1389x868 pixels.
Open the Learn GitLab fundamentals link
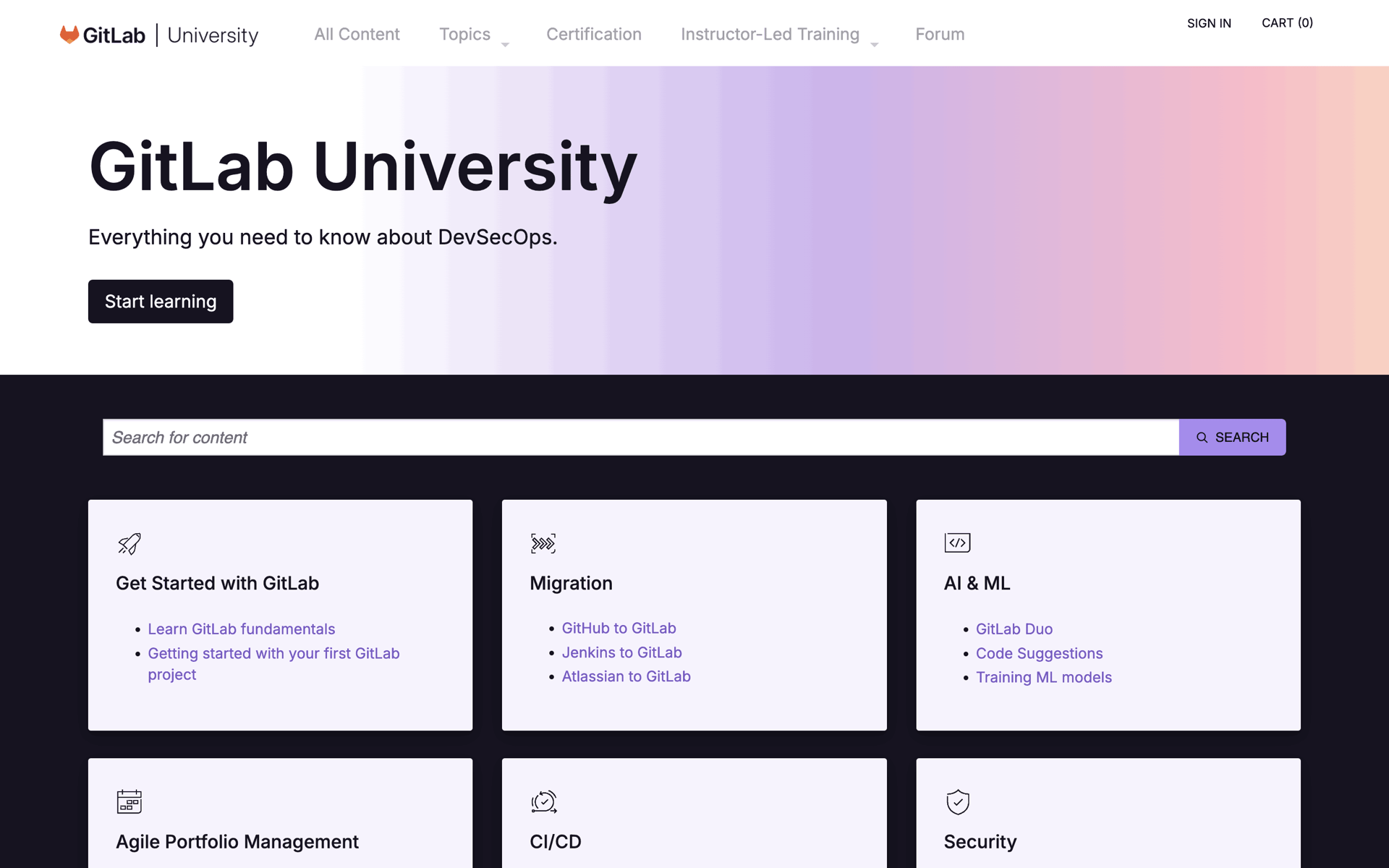tap(242, 629)
